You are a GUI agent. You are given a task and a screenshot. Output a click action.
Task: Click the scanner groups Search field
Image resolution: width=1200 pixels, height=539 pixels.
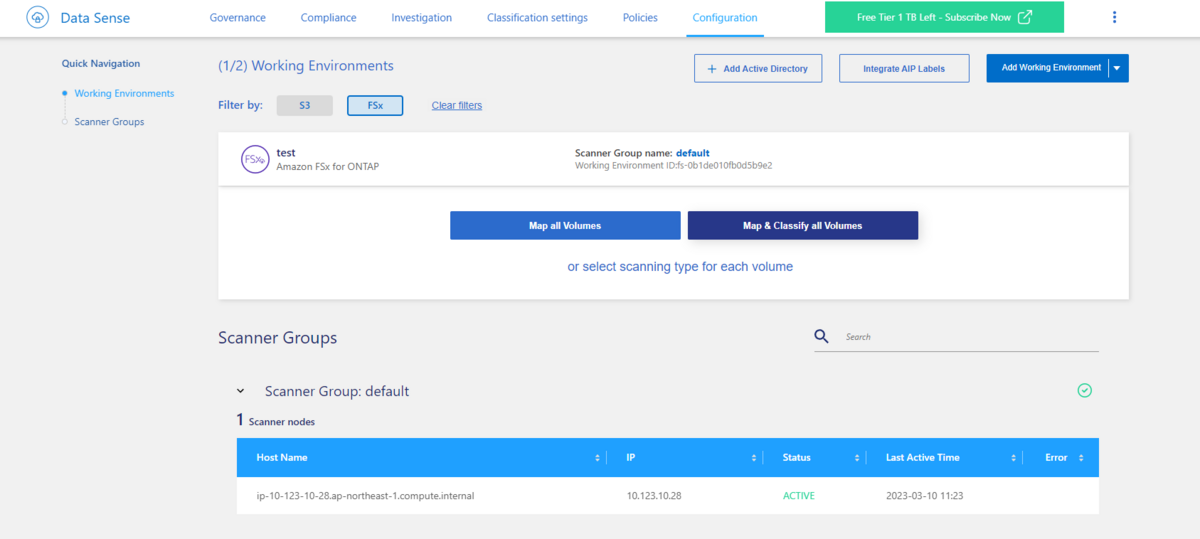pos(970,337)
